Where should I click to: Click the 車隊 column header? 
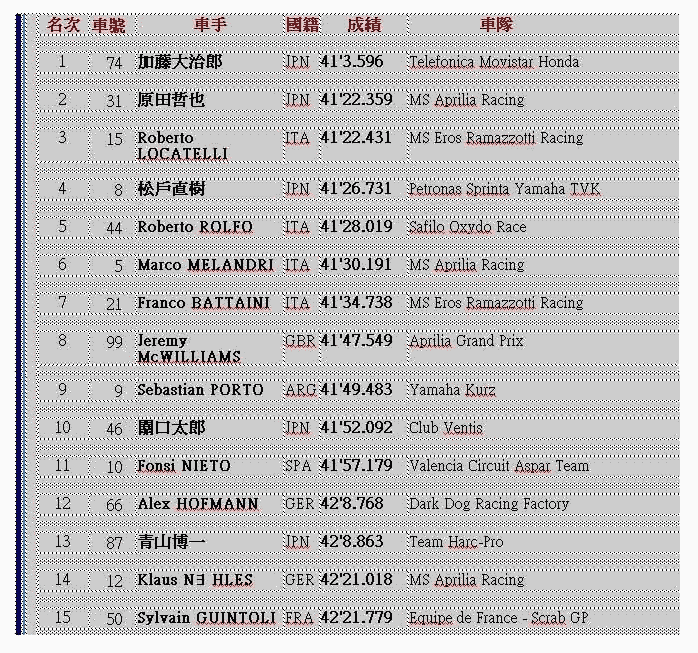(x=495, y=25)
